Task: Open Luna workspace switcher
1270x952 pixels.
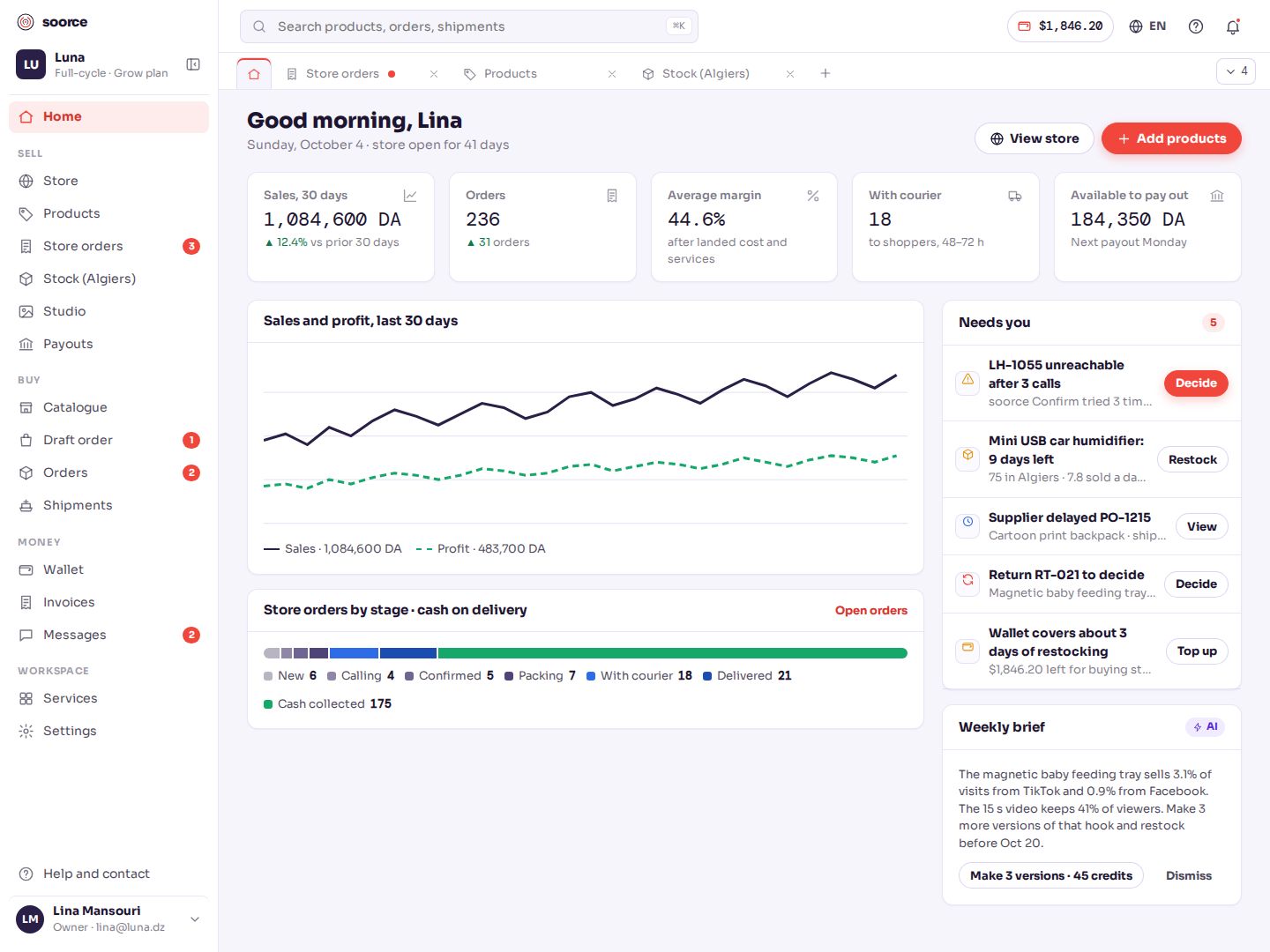Action: 94,64
